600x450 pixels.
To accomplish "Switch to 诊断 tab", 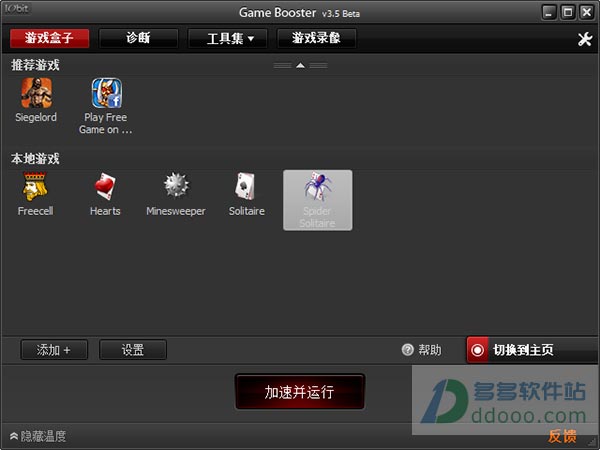I will pyautogui.click(x=138, y=38).
